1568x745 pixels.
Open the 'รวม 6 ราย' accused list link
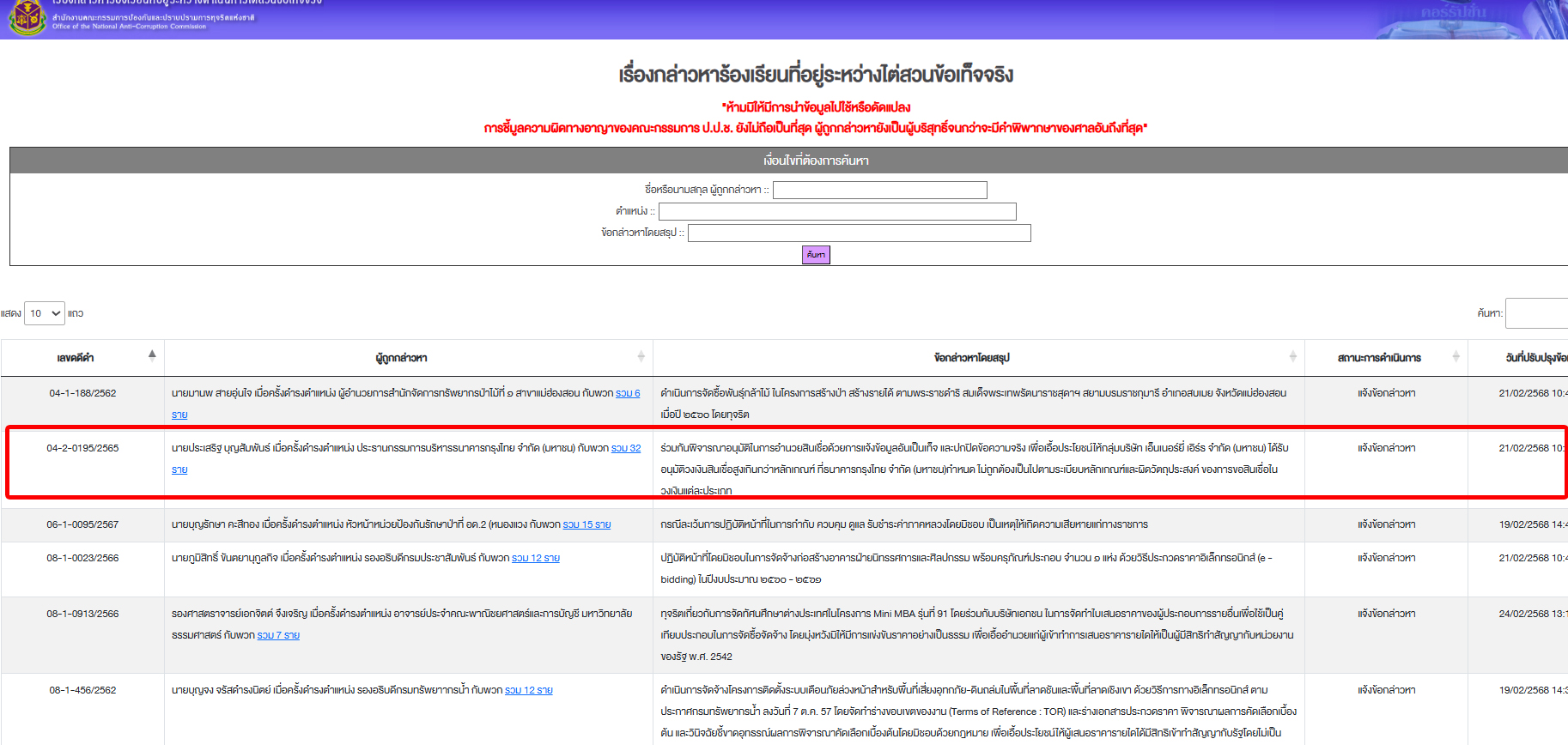pyautogui.click(x=628, y=393)
